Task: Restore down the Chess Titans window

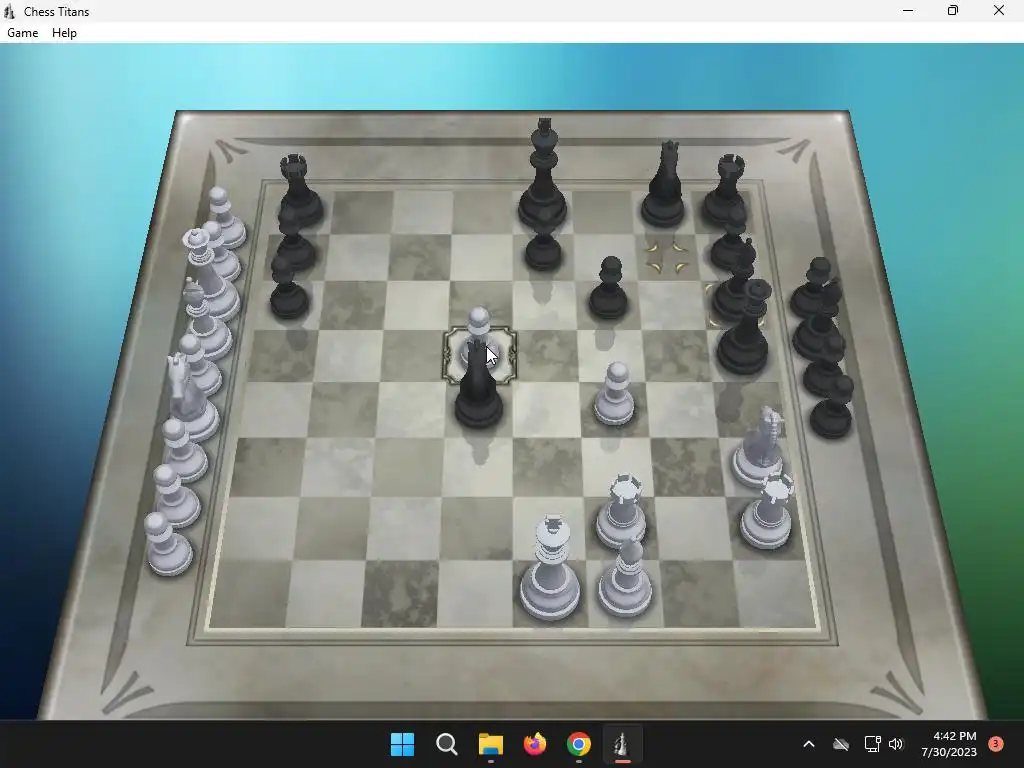Action: (x=953, y=10)
